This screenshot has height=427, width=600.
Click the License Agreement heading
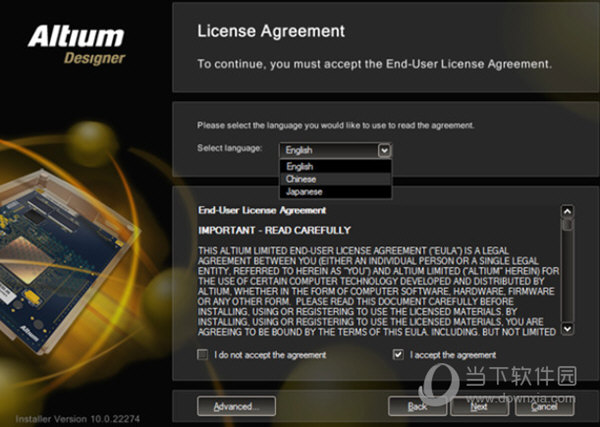(x=271, y=31)
